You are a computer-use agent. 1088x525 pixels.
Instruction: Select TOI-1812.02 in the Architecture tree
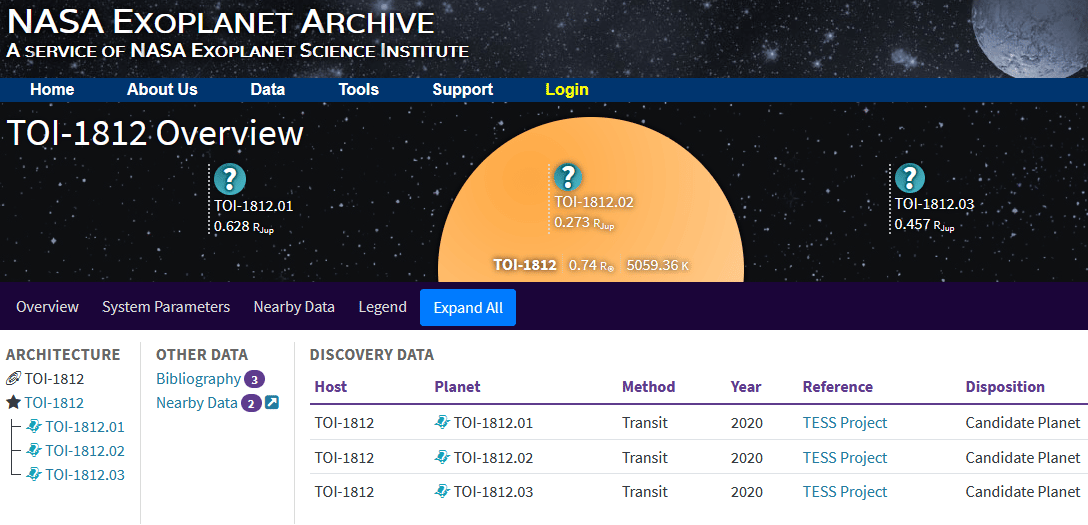click(85, 451)
